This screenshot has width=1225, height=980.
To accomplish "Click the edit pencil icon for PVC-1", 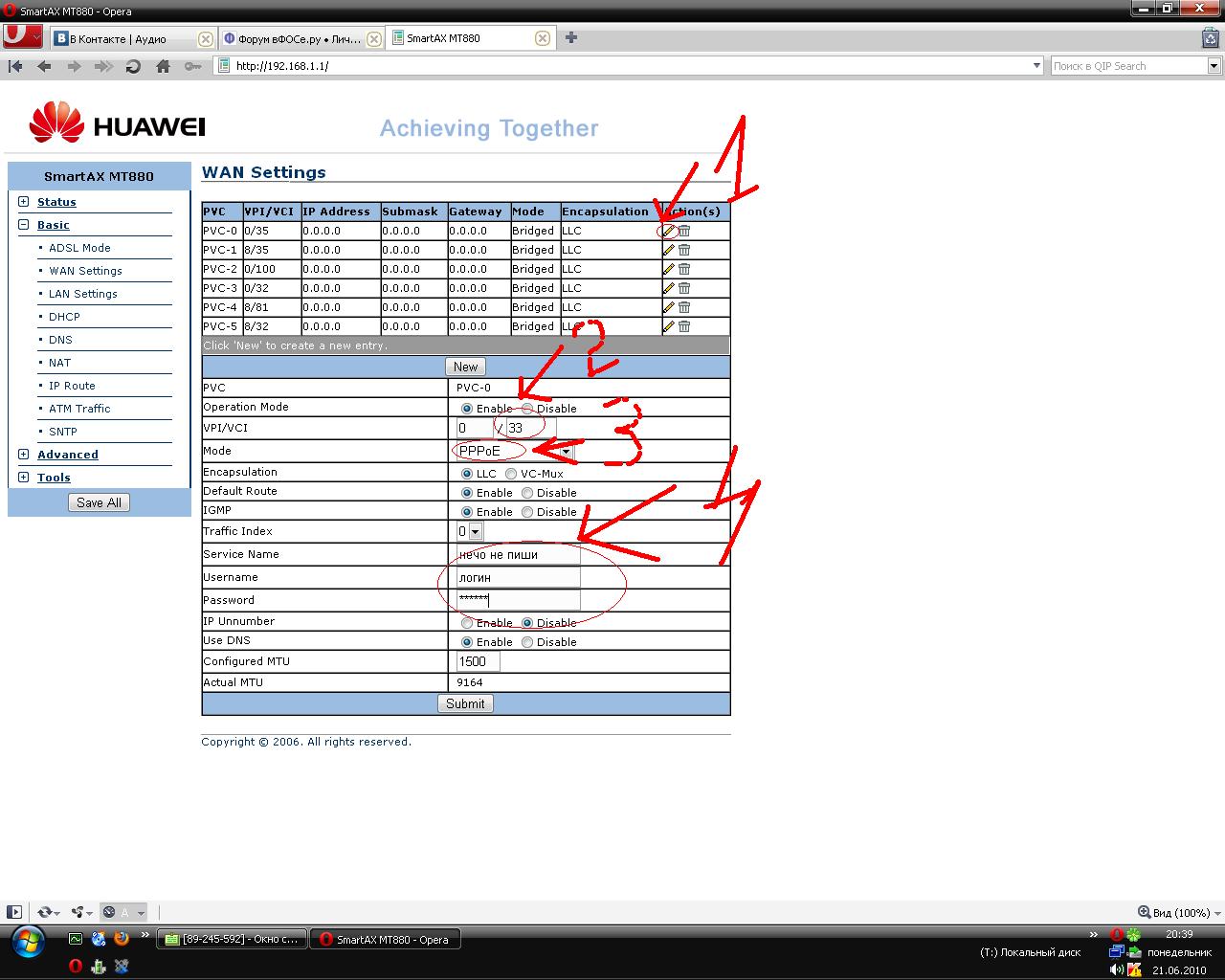I will 668,250.
